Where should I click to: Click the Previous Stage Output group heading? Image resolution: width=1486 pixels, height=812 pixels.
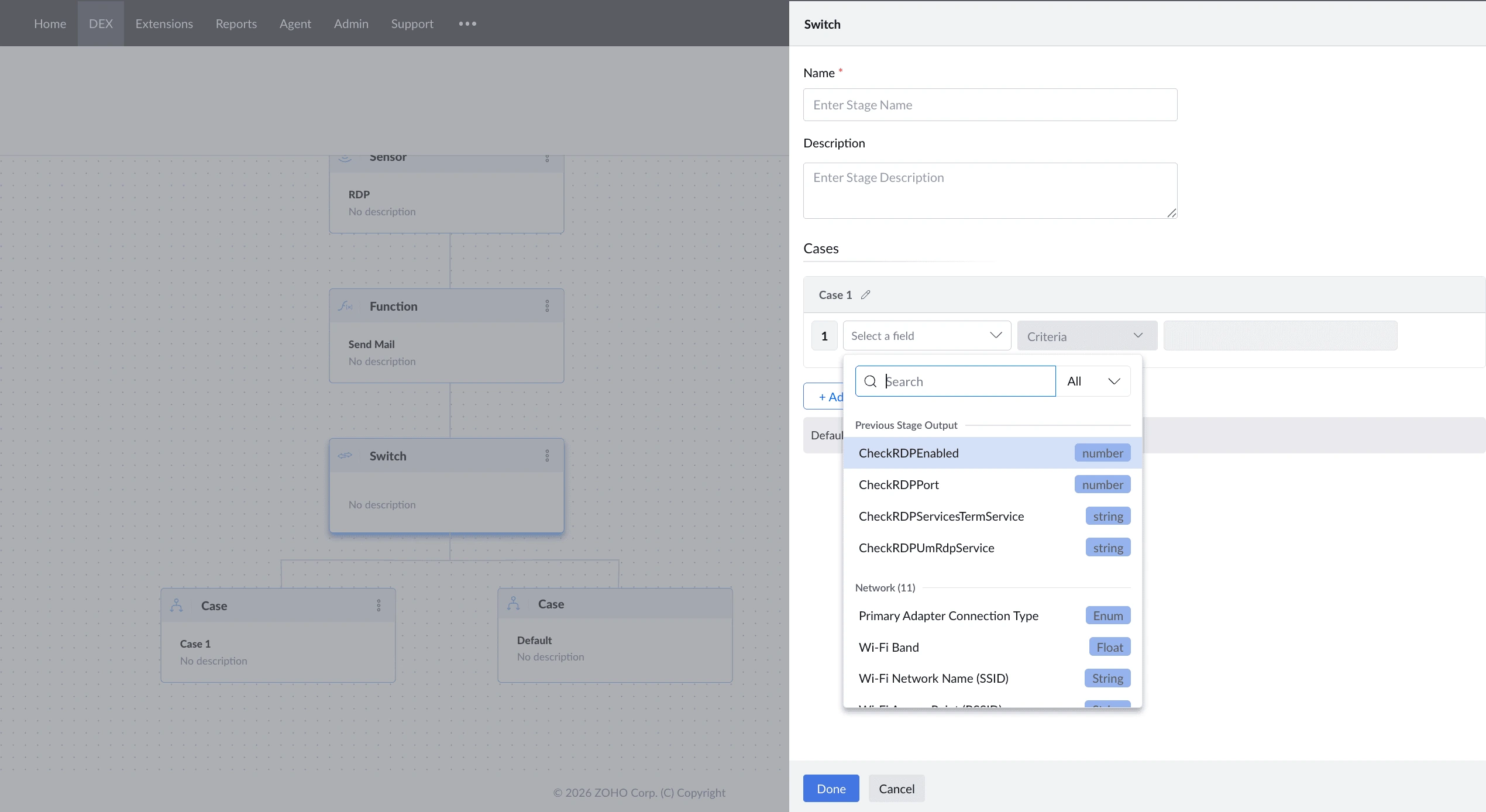coord(906,425)
